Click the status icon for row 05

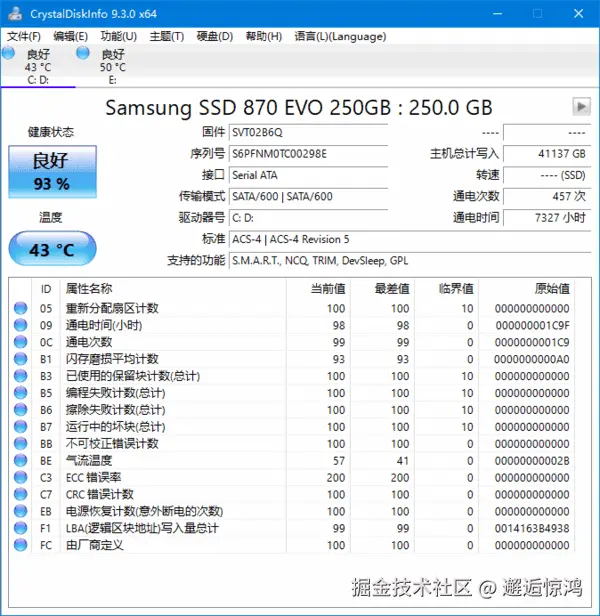tap(20, 308)
